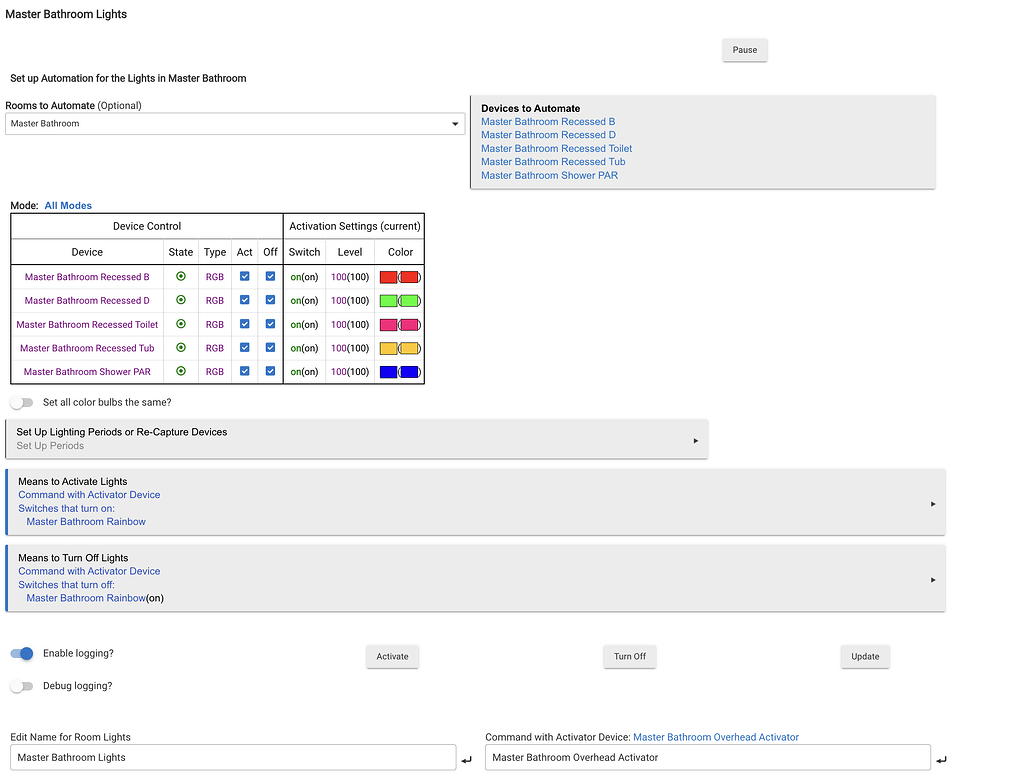Click the Update button

click(865, 657)
